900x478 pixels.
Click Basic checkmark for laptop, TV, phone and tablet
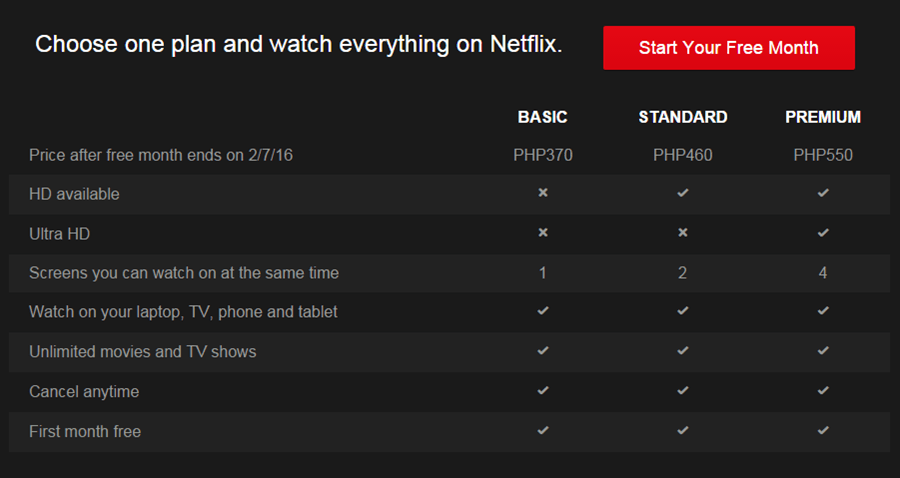click(543, 311)
